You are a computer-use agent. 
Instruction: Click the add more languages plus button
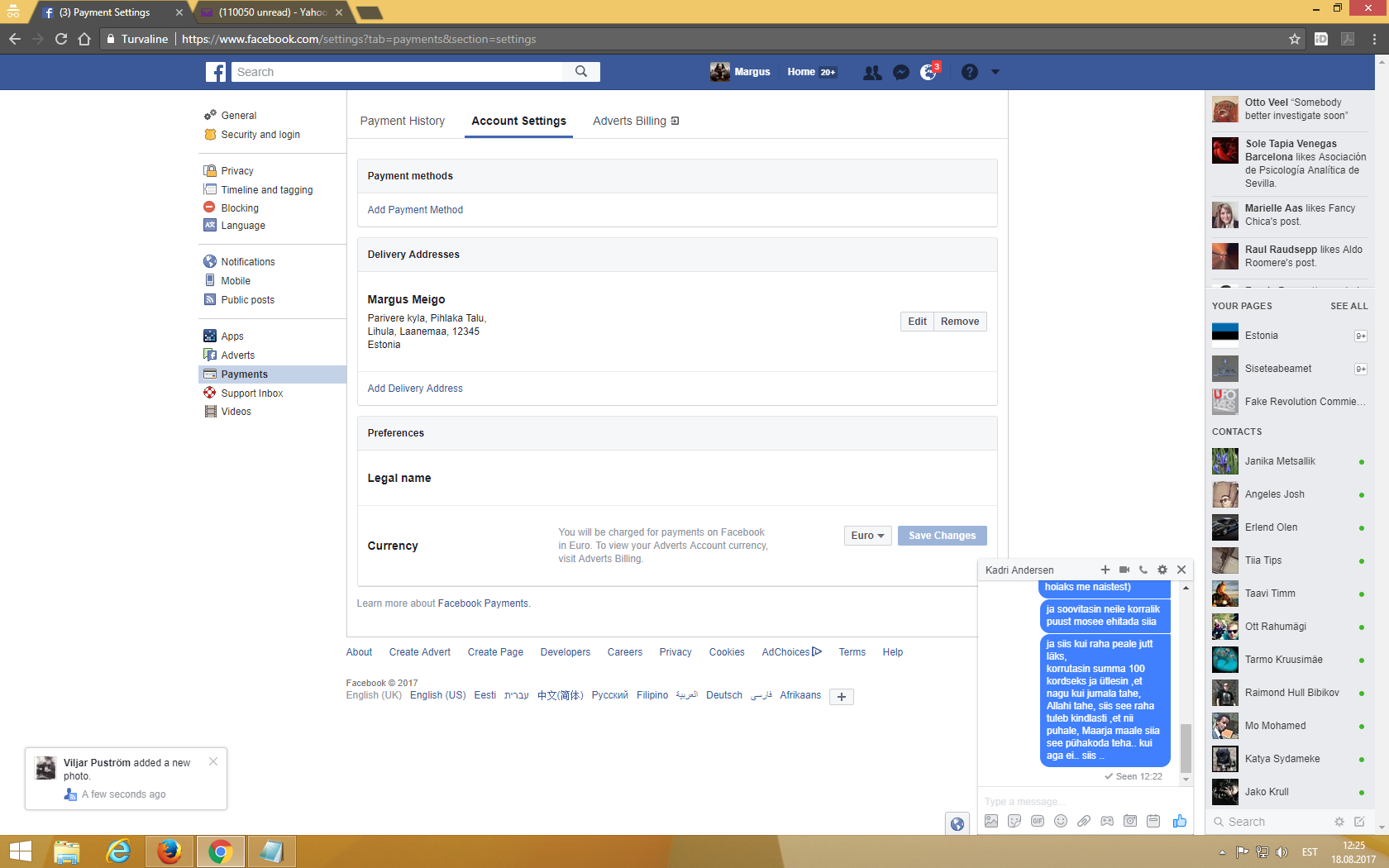842,697
